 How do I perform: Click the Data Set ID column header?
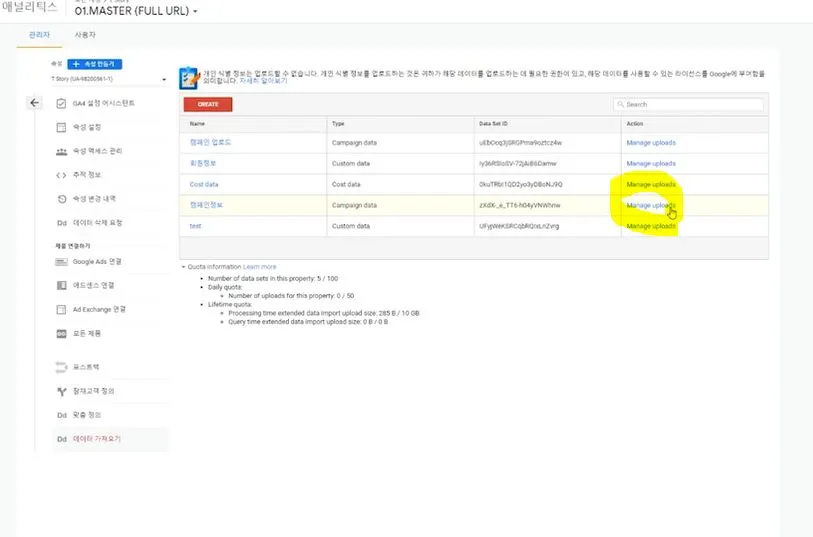pyautogui.click(x=493, y=124)
